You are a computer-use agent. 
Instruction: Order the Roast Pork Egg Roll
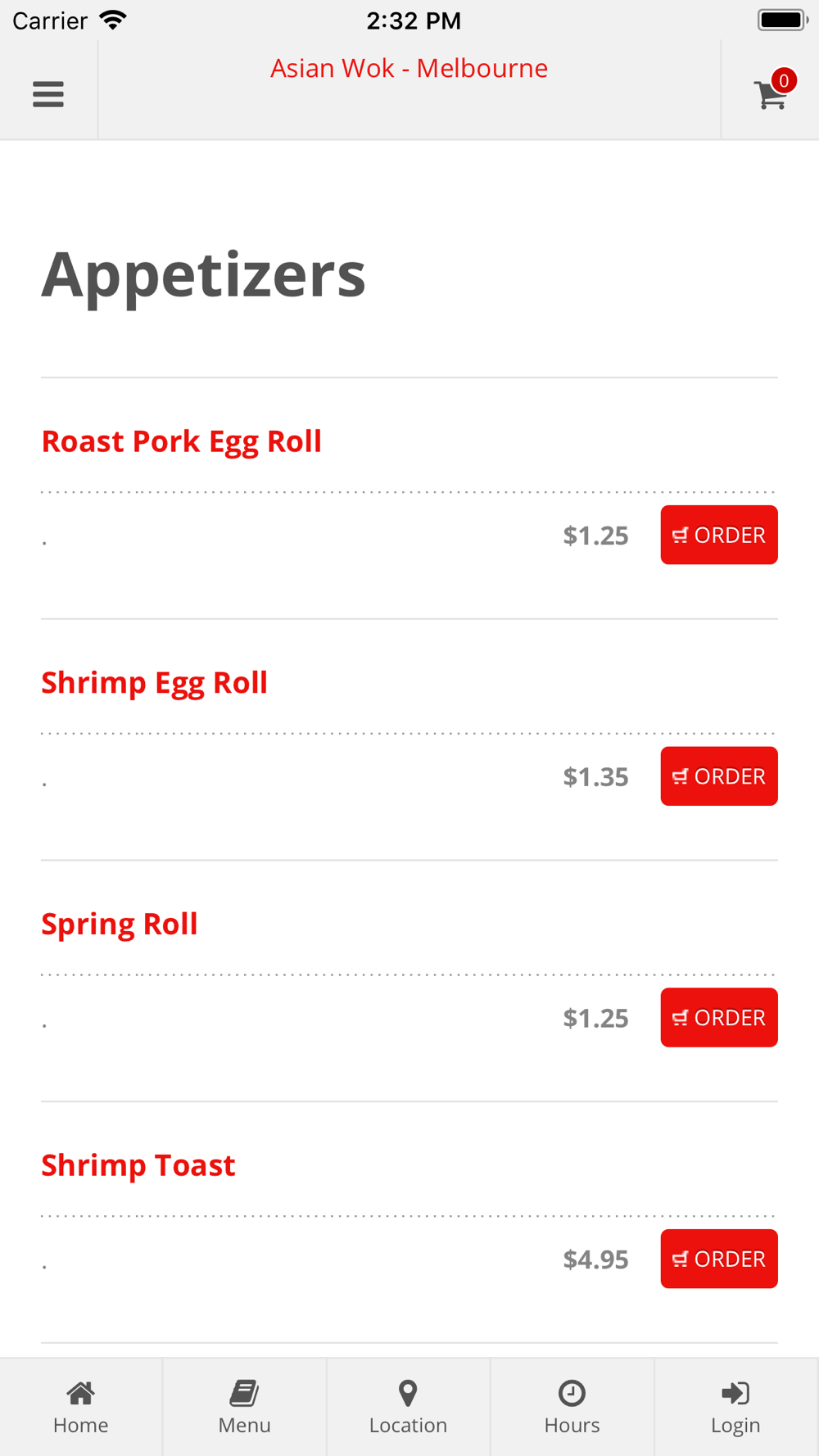click(x=719, y=535)
